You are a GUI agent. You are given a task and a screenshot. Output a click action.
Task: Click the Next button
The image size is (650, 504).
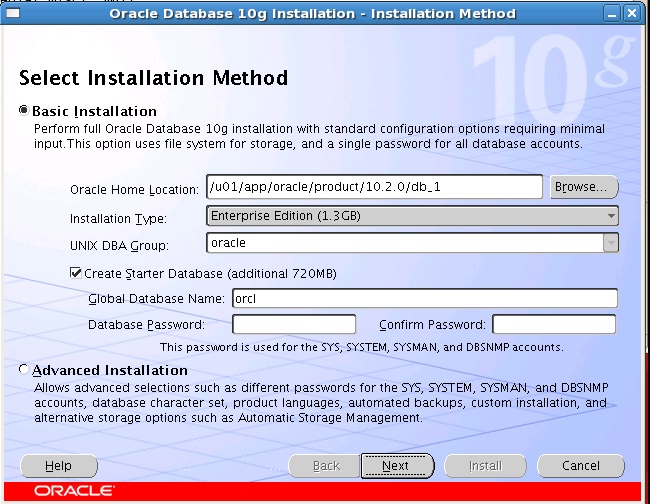click(x=397, y=466)
